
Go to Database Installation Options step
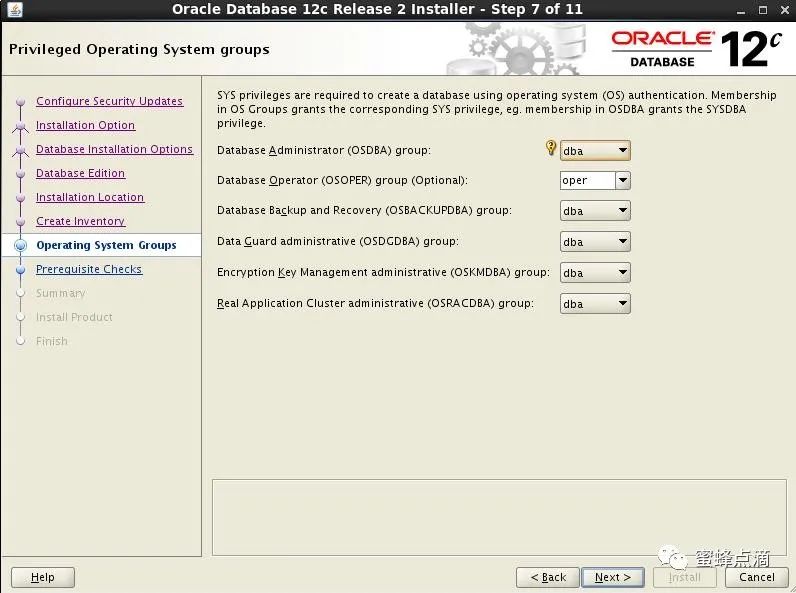click(114, 149)
